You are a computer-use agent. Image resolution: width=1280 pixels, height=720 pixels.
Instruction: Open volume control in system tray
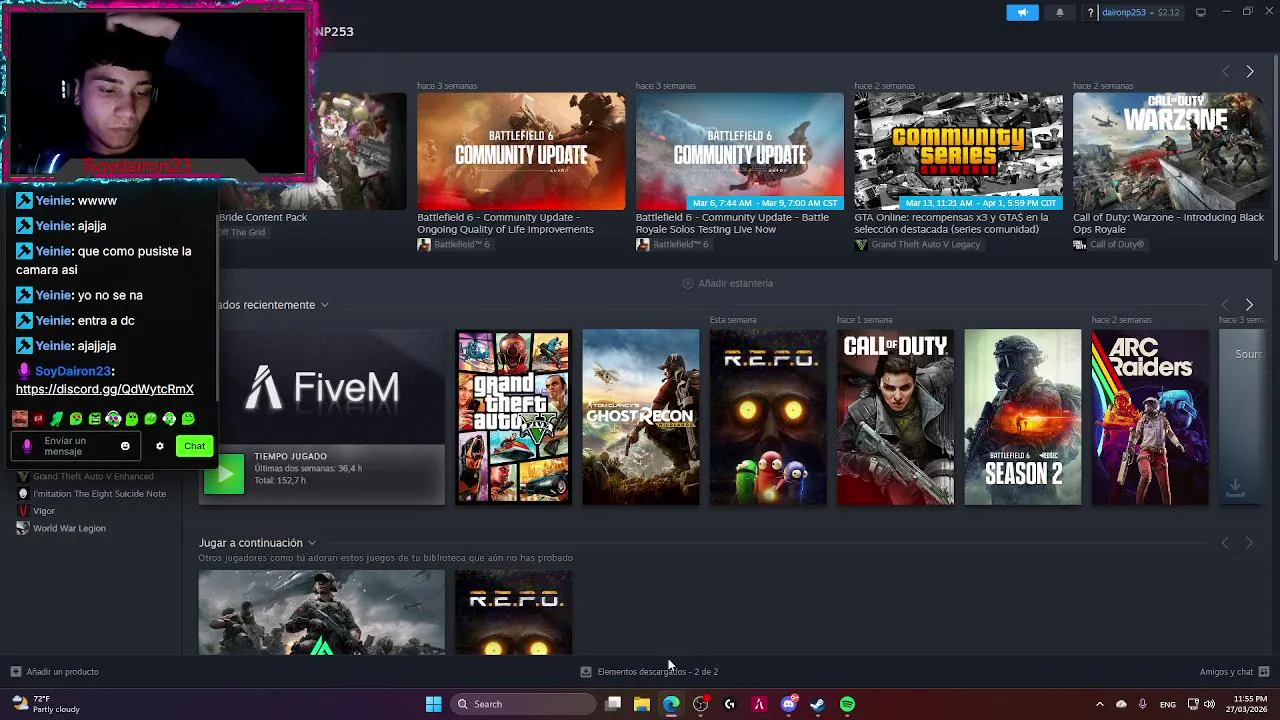pos(1210,704)
